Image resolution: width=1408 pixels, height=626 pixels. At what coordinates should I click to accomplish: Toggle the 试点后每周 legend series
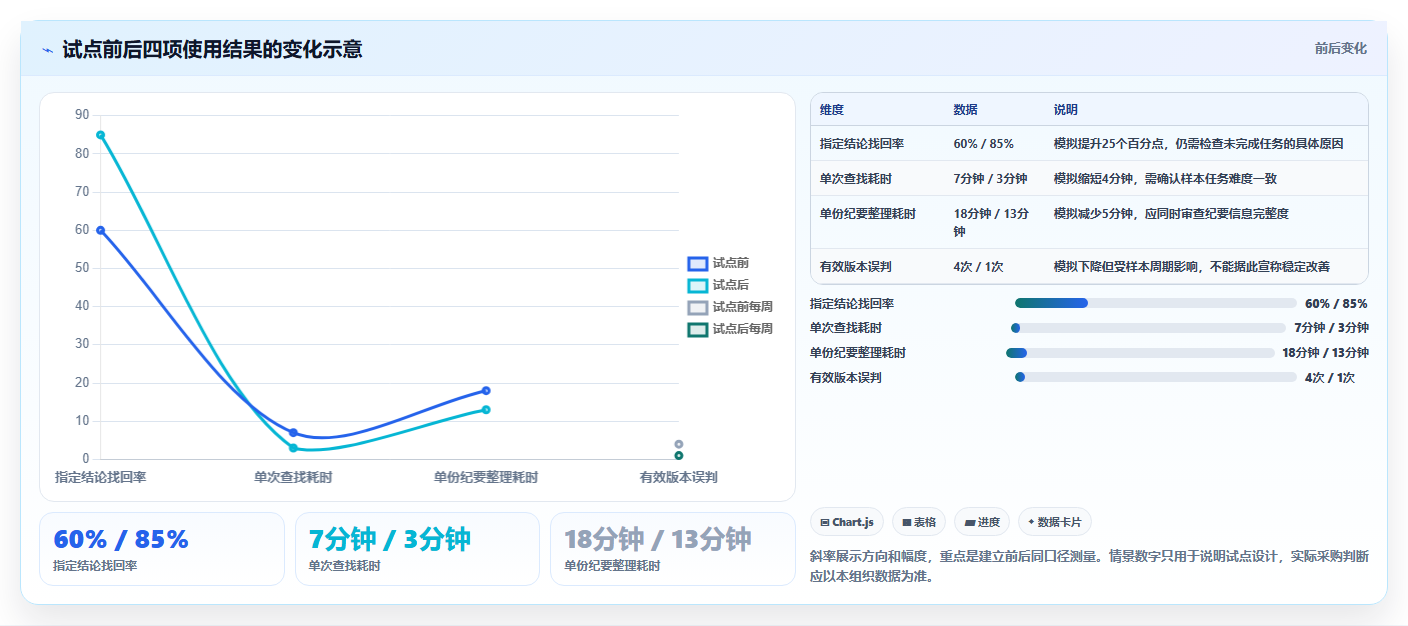click(x=730, y=329)
